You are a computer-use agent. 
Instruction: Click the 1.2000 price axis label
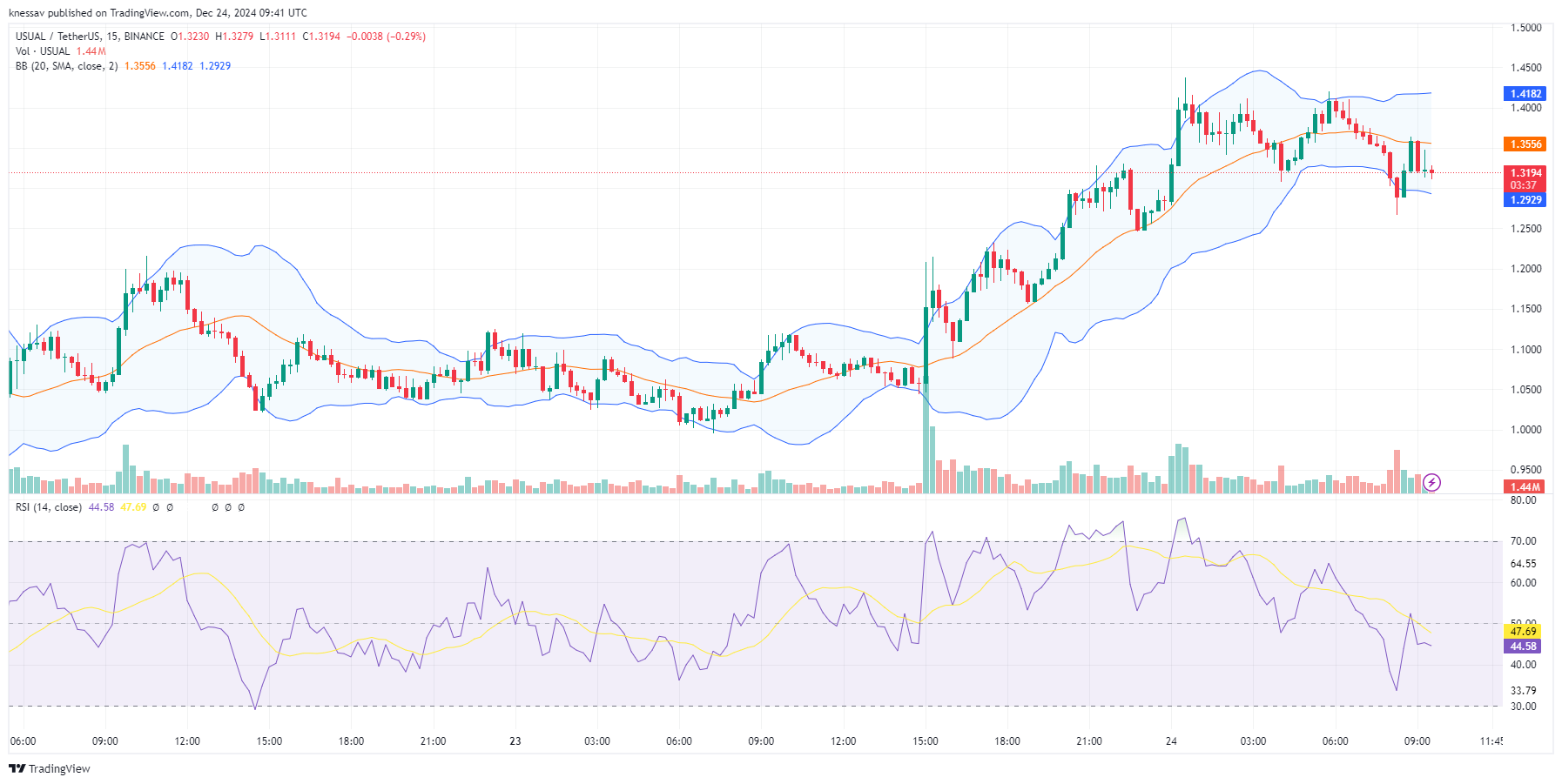point(1525,269)
